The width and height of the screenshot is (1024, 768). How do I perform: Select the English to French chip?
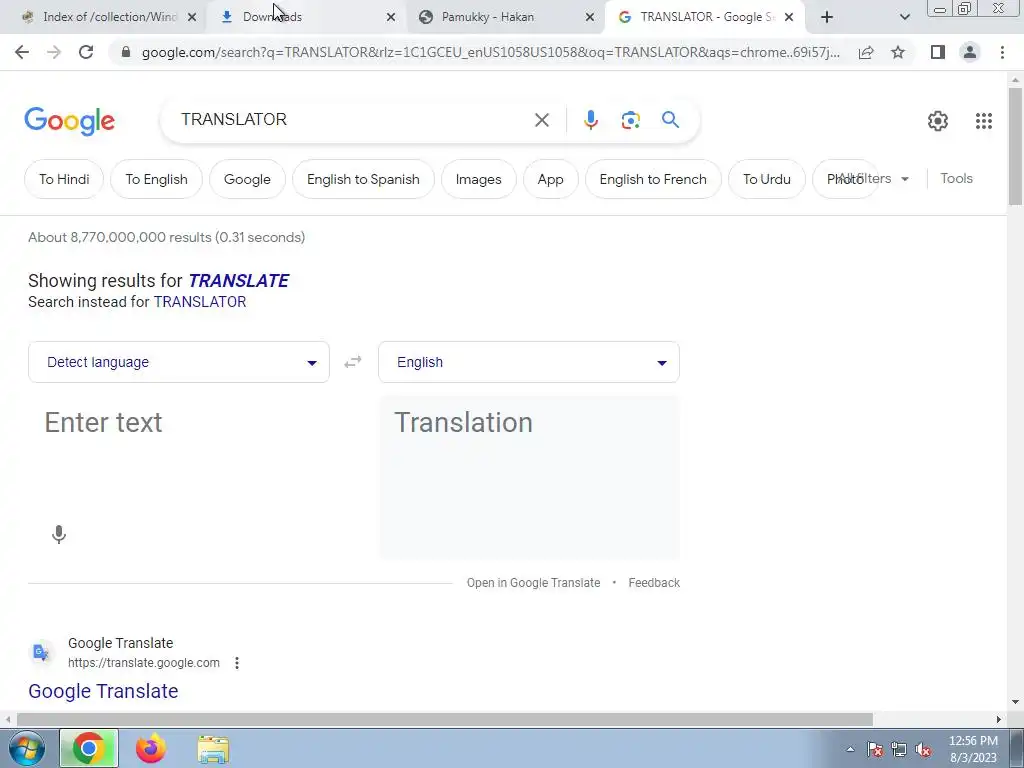[x=653, y=179]
